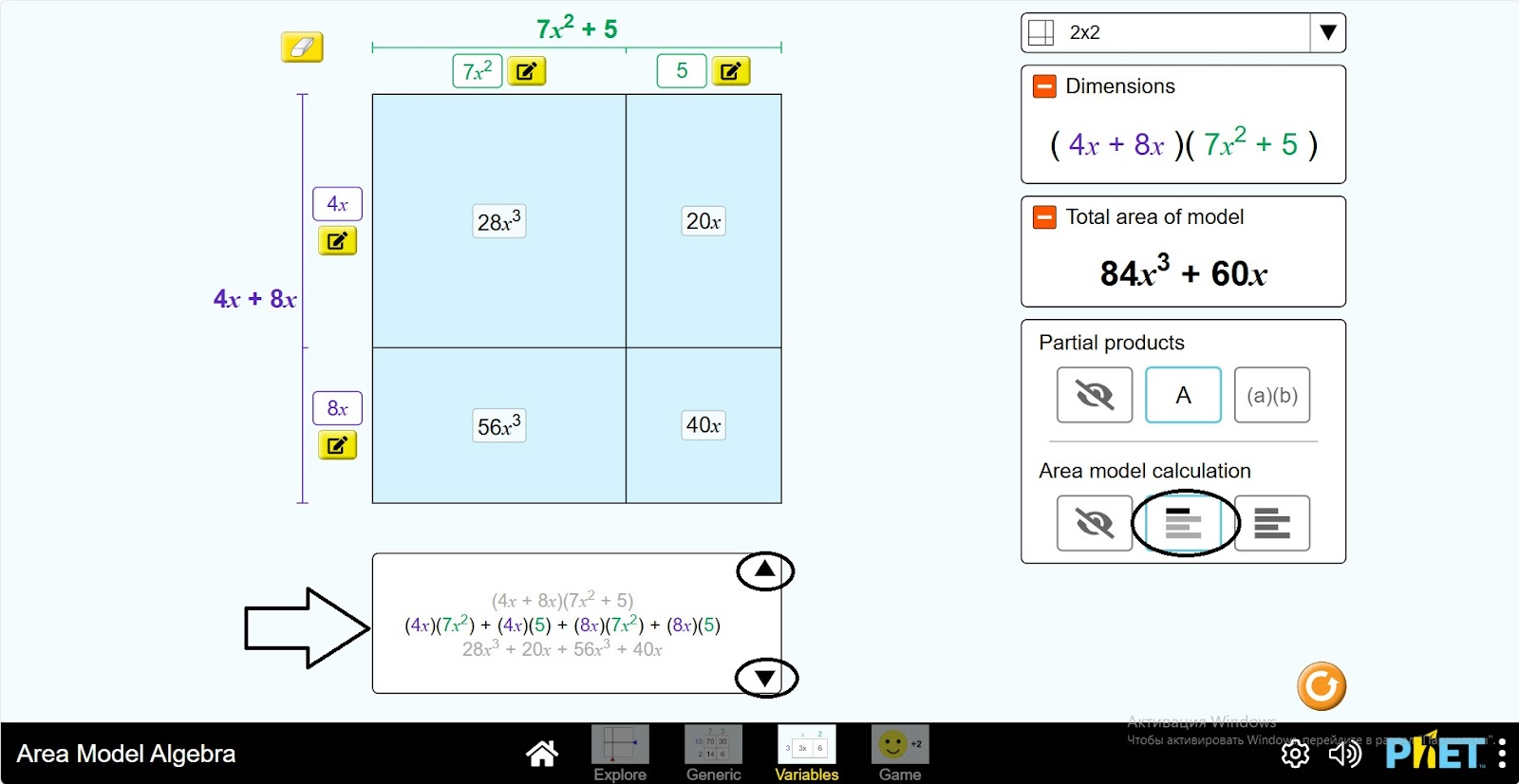Collapse the Total area of model panel
Image resolution: width=1519 pixels, height=784 pixels.
(x=1044, y=217)
